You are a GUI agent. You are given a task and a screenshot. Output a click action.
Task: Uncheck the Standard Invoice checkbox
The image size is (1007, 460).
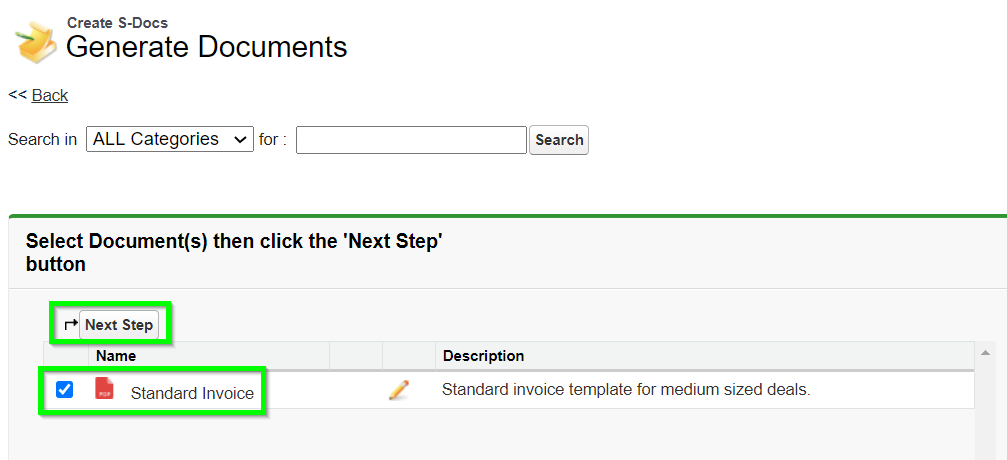click(x=64, y=389)
